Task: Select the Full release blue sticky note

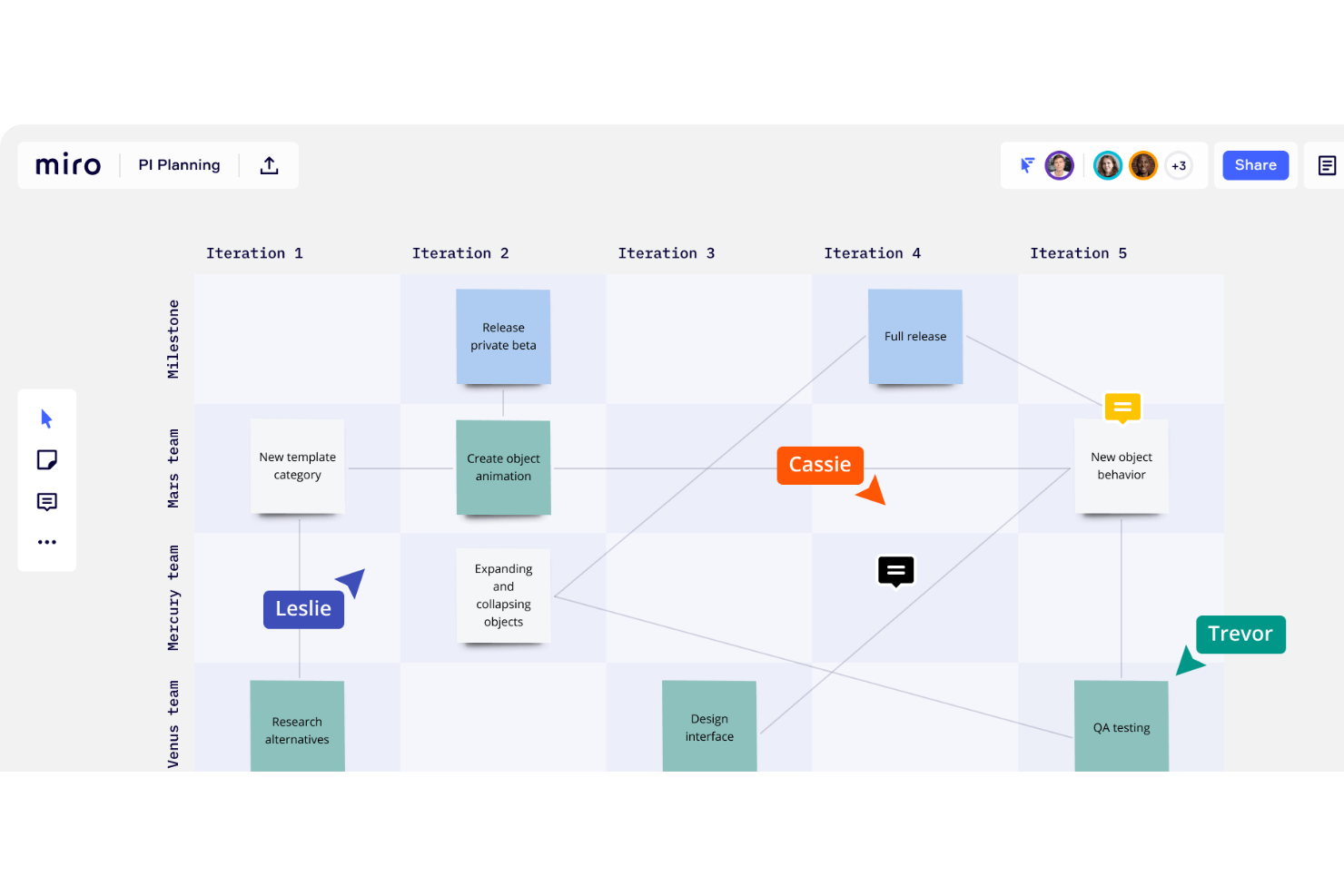Action: click(x=915, y=337)
